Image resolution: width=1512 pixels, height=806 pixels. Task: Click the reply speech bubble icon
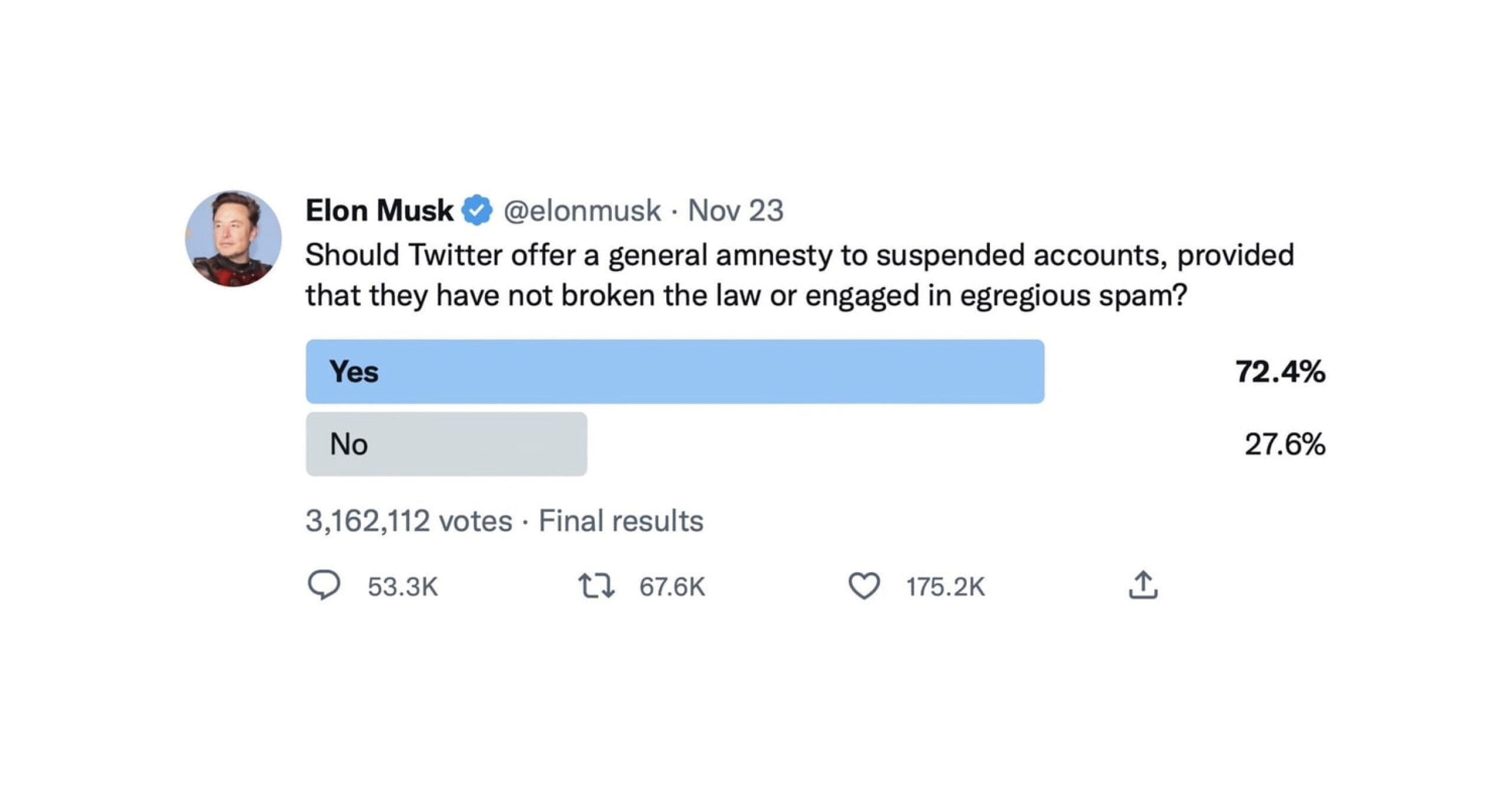coord(324,585)
